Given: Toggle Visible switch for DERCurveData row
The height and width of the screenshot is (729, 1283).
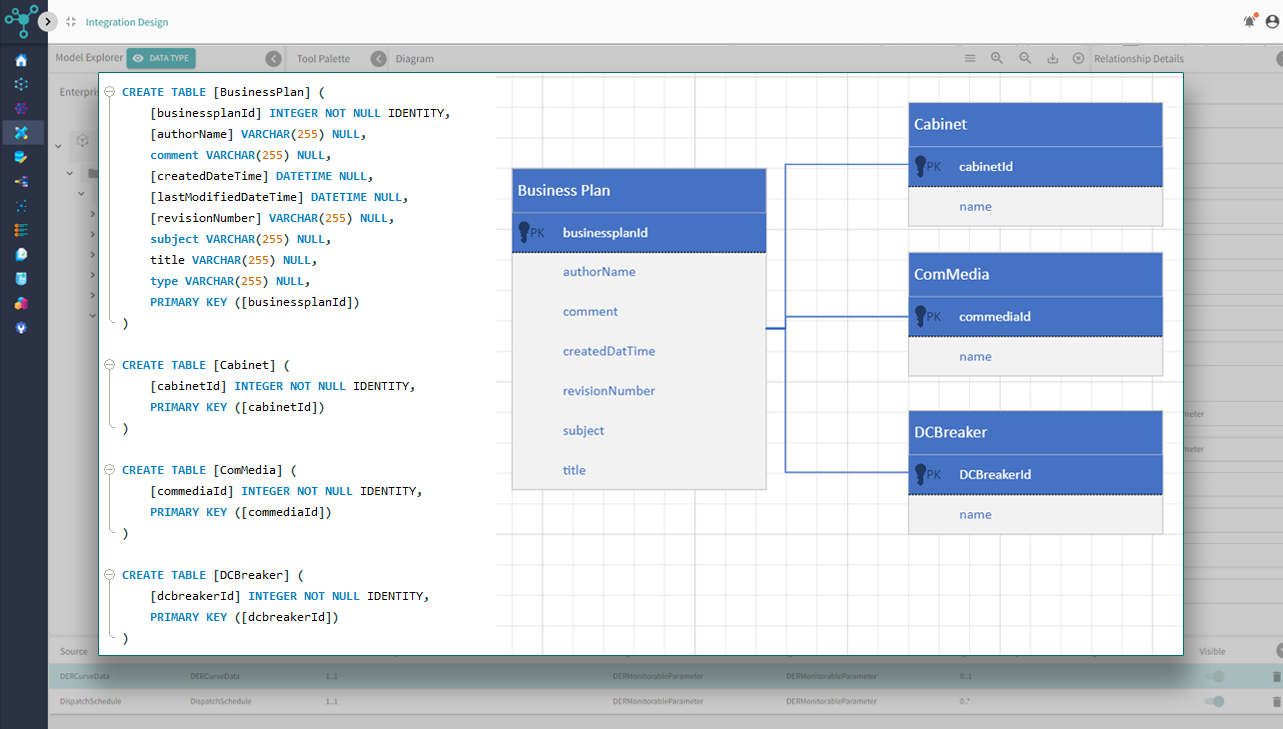Looking at the screenshot, I should [x=1214, y=677].
